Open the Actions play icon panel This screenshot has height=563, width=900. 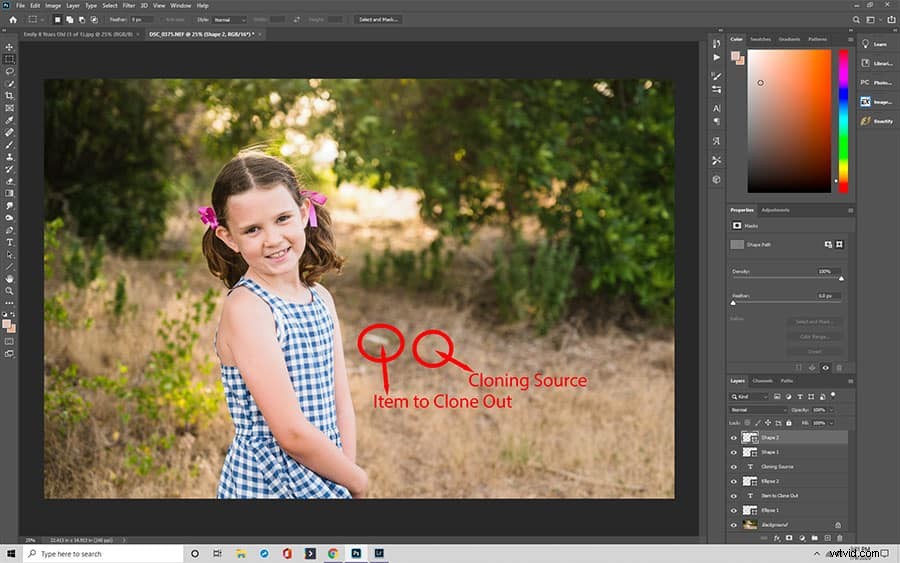[716, 57]
